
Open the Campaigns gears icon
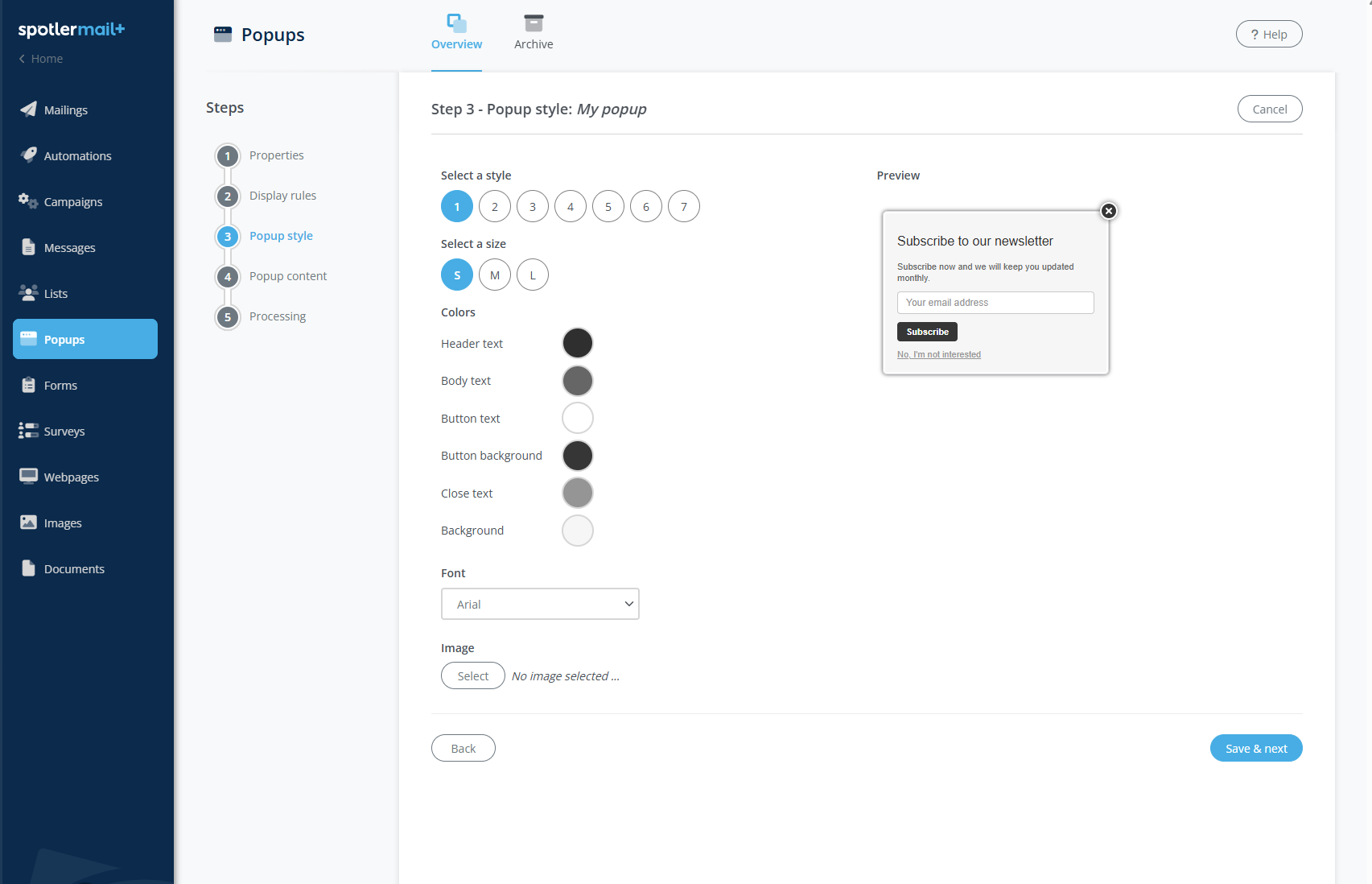(x=28, y=201)
